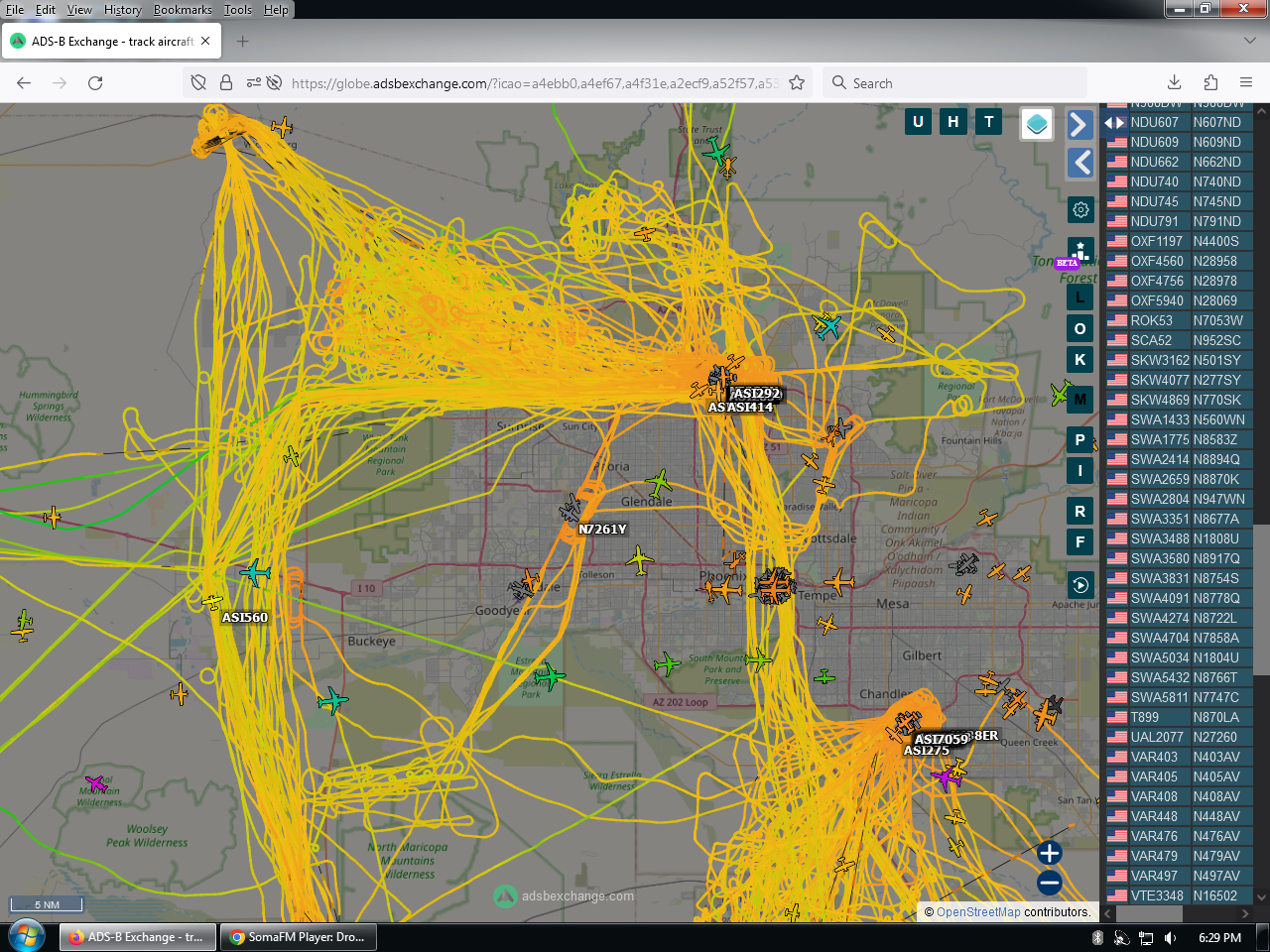This screenshot has width=1270, height=952.
Task: Toggle the H map button
Action: (953, 122)
